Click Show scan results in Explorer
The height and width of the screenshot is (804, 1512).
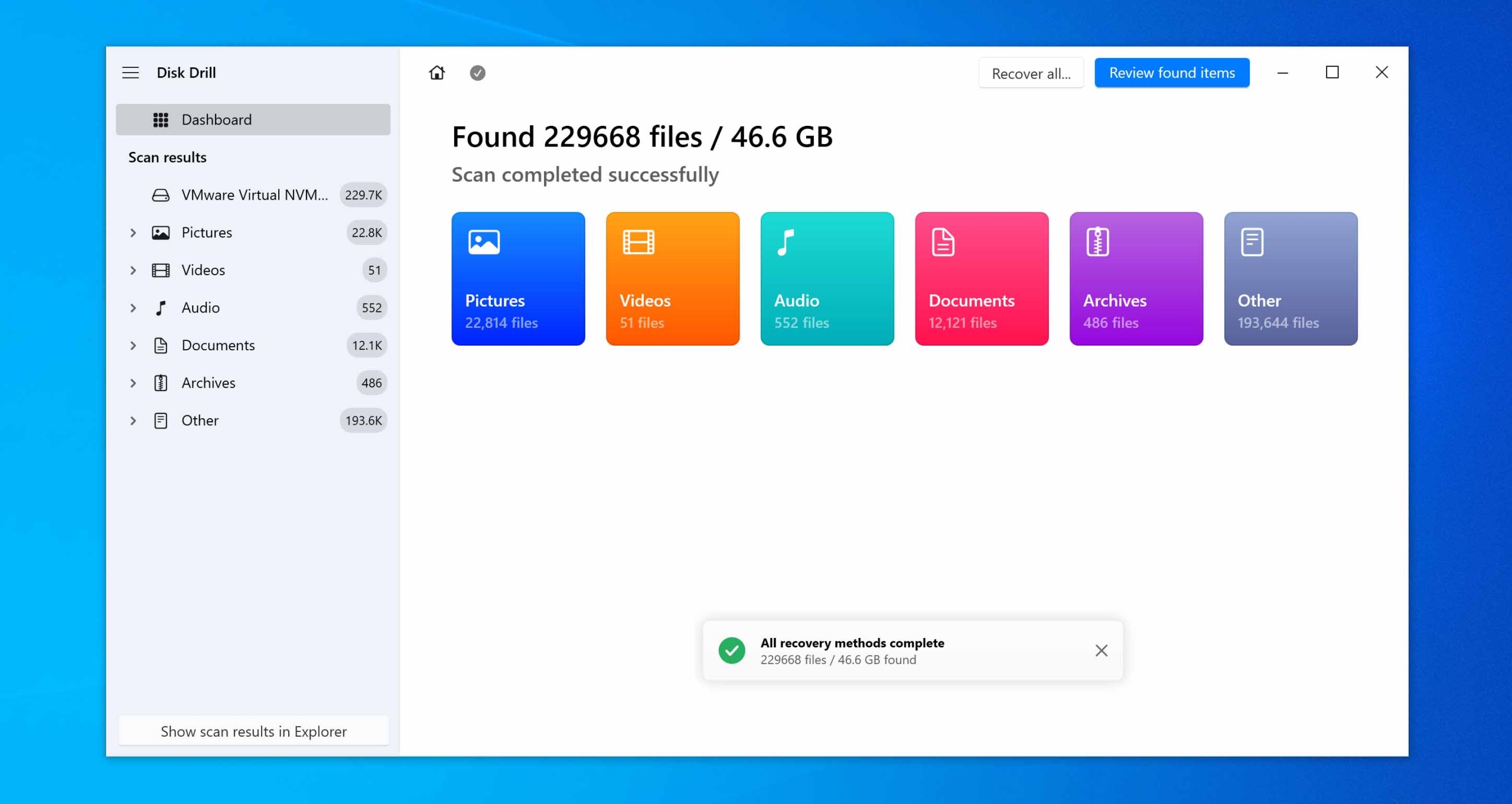(x=253, y=731)
